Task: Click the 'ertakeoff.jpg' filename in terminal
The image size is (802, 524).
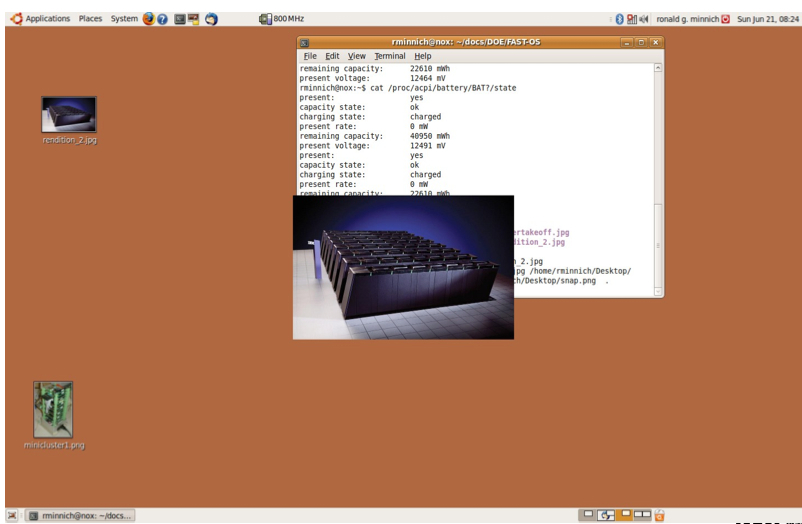Action: [542, 232]
